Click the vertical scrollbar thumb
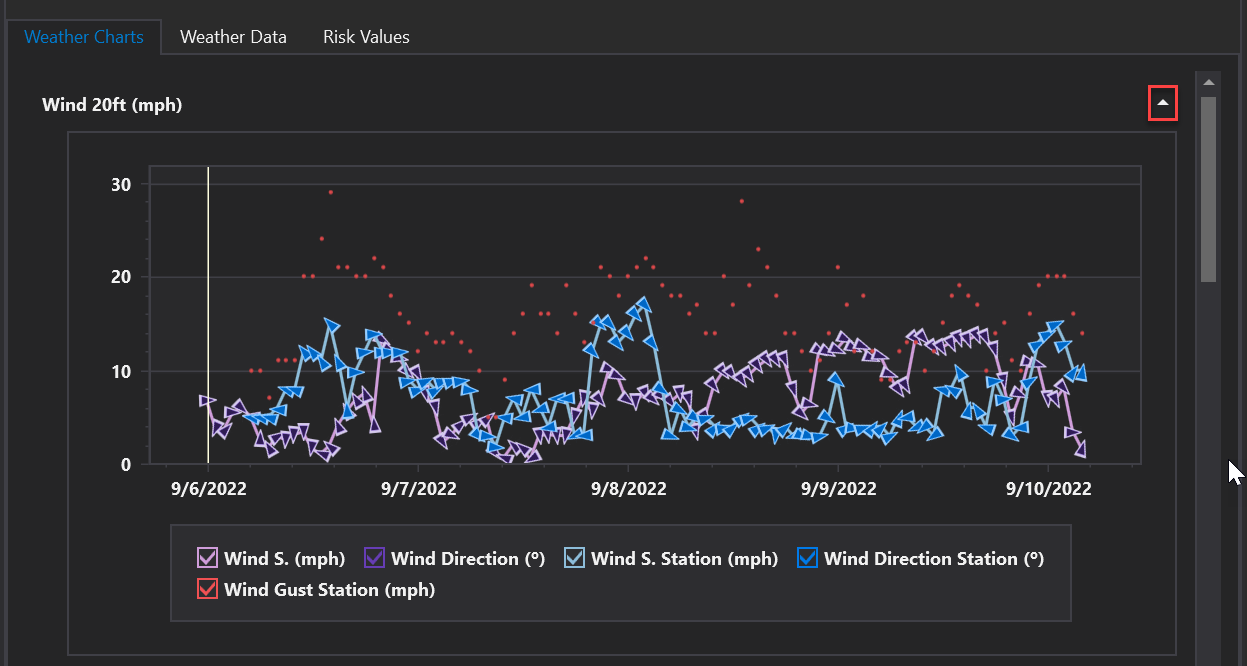 click(x=1208, y=188)
